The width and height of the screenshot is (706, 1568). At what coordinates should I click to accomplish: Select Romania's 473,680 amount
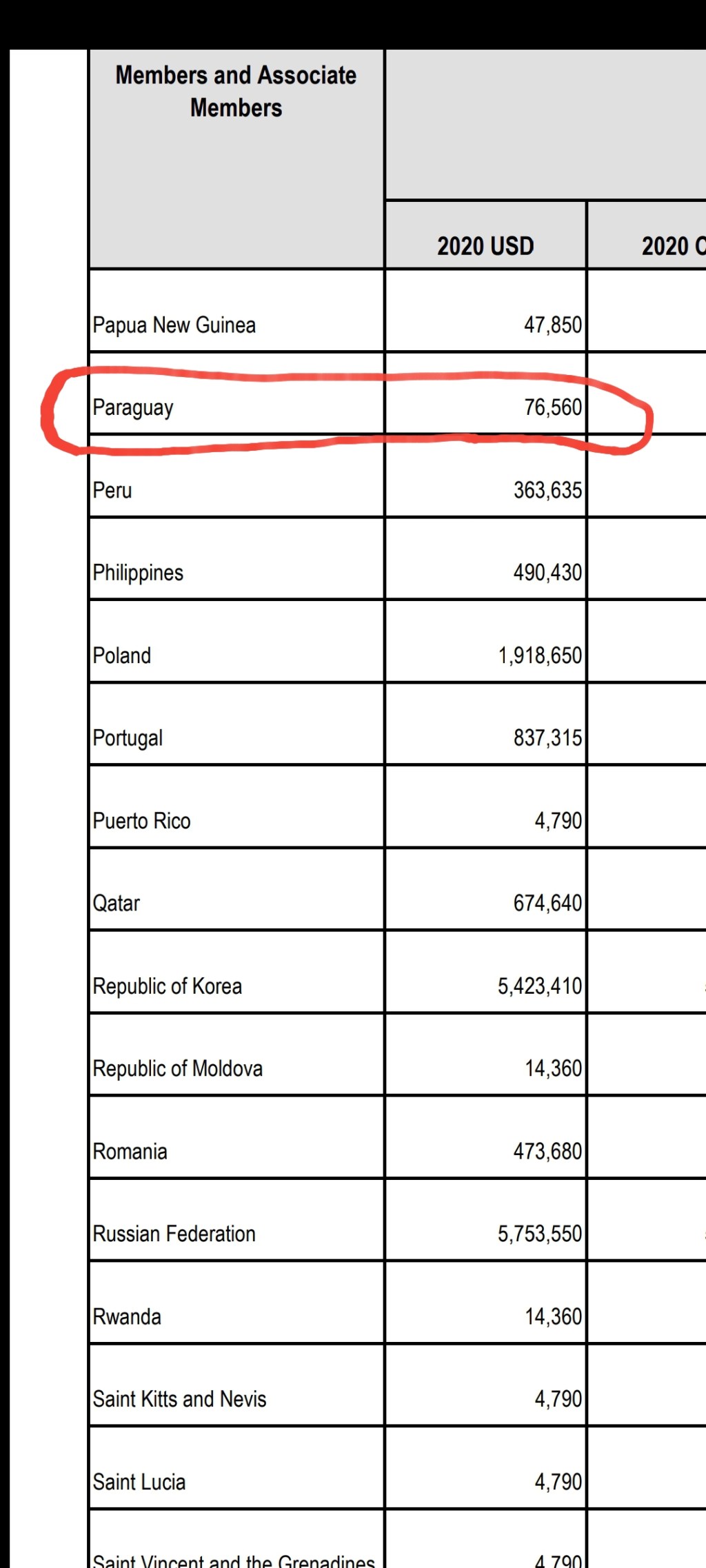[x=547, y=1151]
